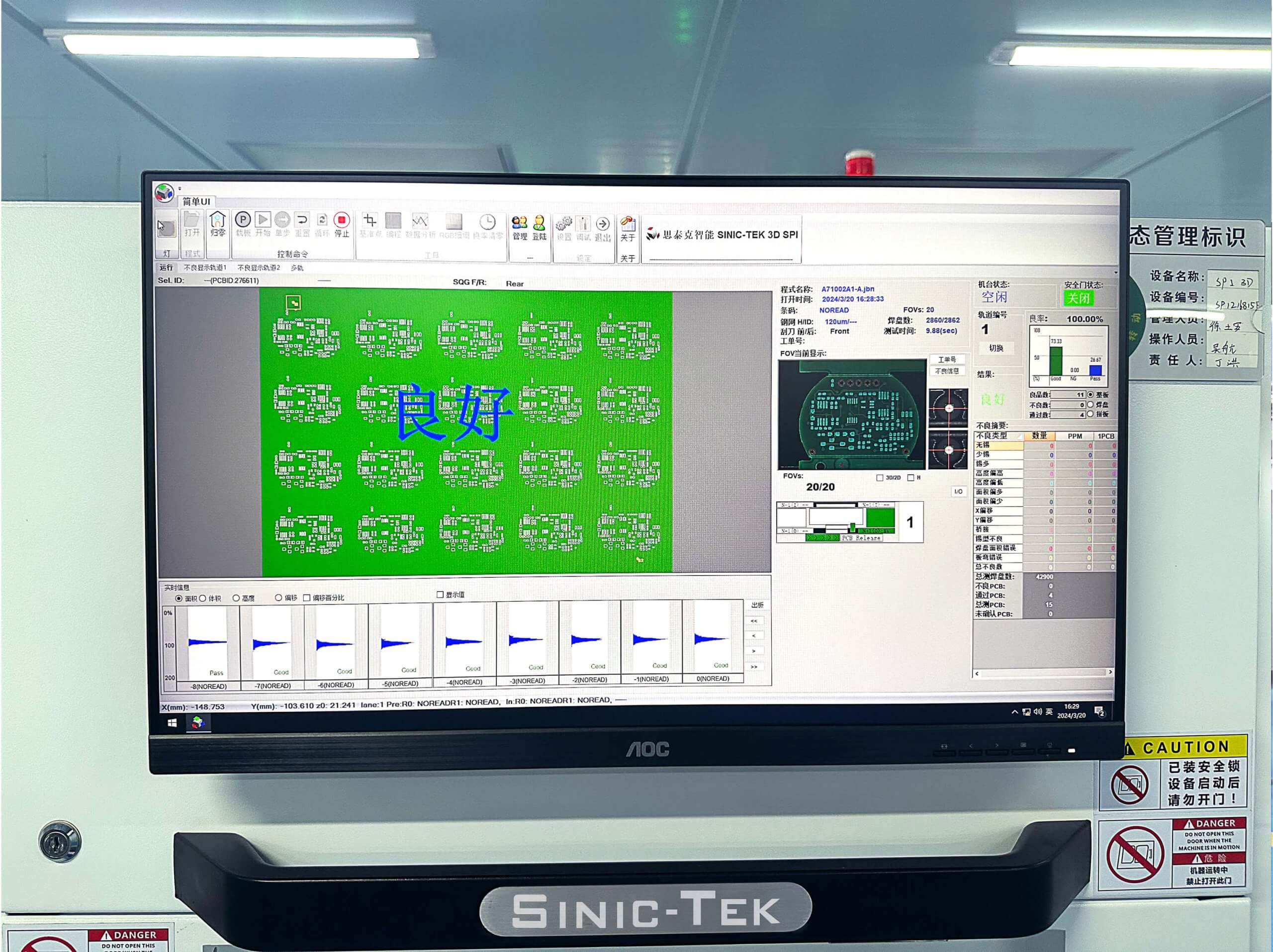The height and width of the screenshot is (952, 1273).
Task: Select the 拼板 radio button
Action: pos(1090,414)
